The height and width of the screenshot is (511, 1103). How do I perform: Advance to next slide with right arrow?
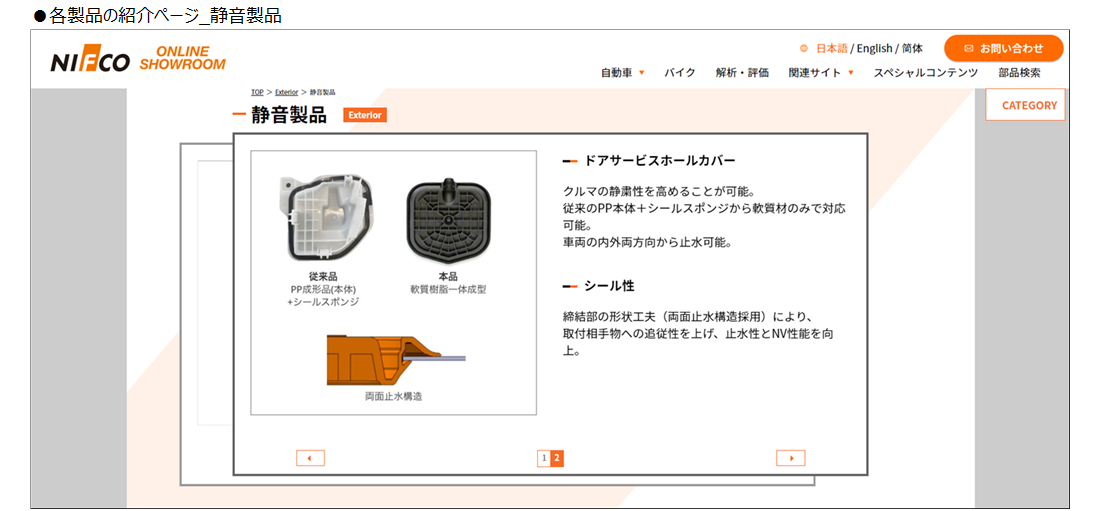click(x=791, y=458)
